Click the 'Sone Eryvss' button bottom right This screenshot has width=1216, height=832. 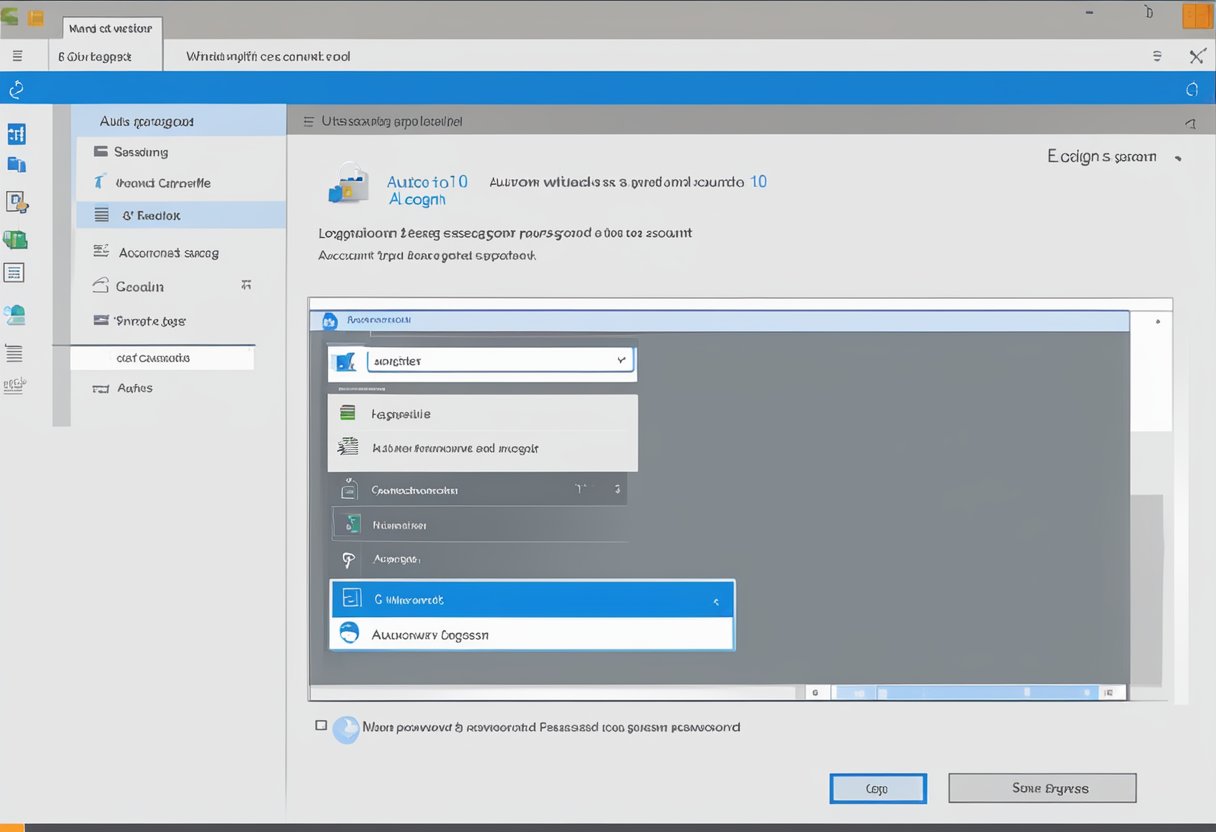(x=1042, y=788)
